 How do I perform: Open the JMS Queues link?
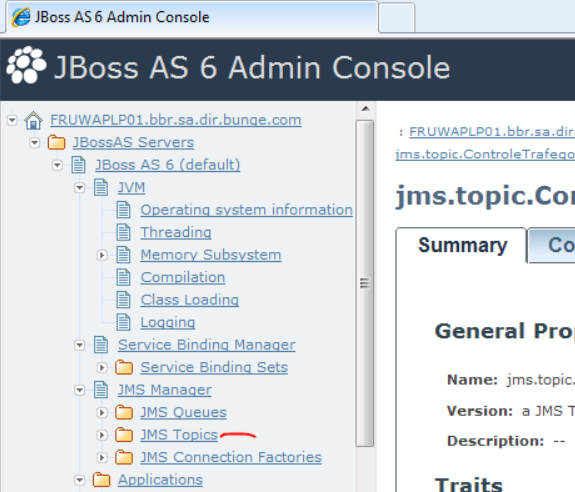point(183,412)
